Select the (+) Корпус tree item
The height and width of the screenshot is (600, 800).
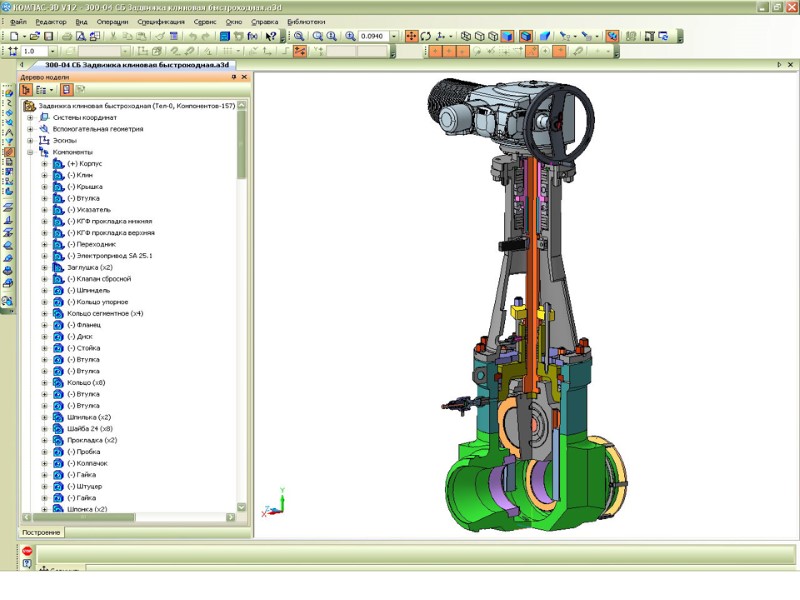[84, 163]
